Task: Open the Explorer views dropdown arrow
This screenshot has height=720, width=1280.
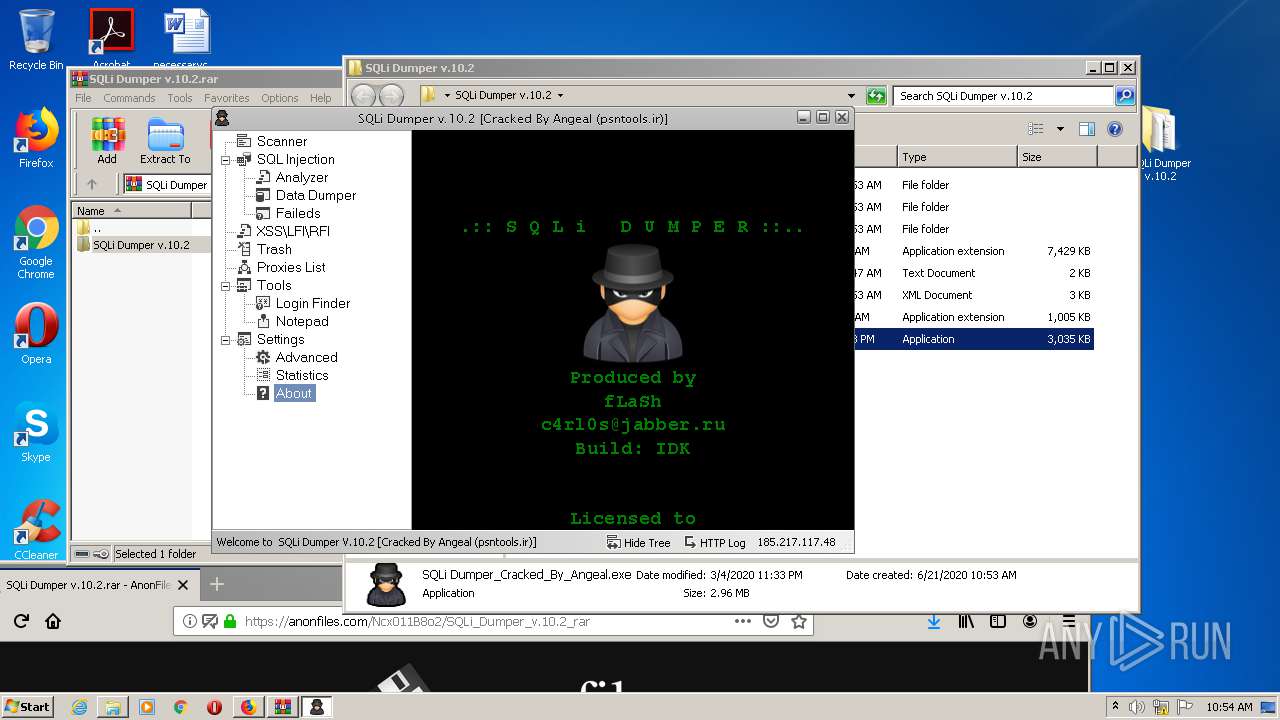Action: click(1060, 129)
